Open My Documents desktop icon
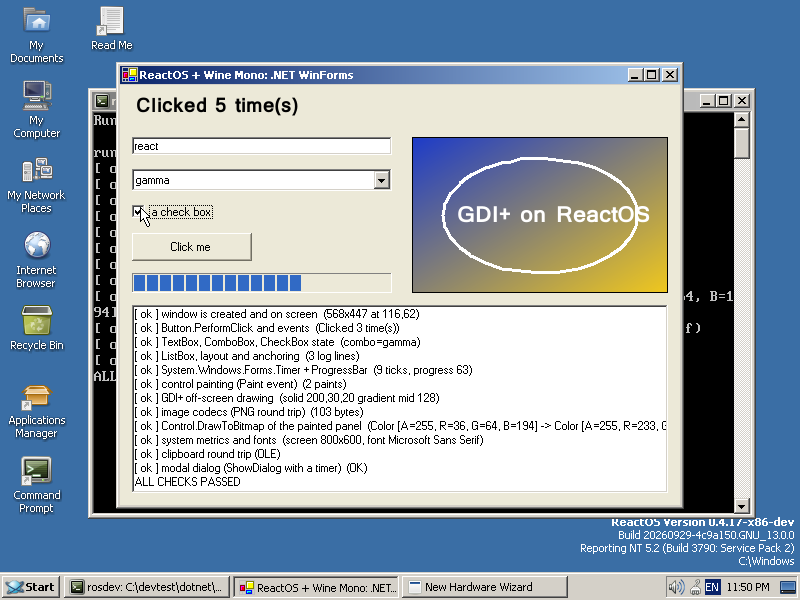800x600 pixels. (x=37, y=35)
